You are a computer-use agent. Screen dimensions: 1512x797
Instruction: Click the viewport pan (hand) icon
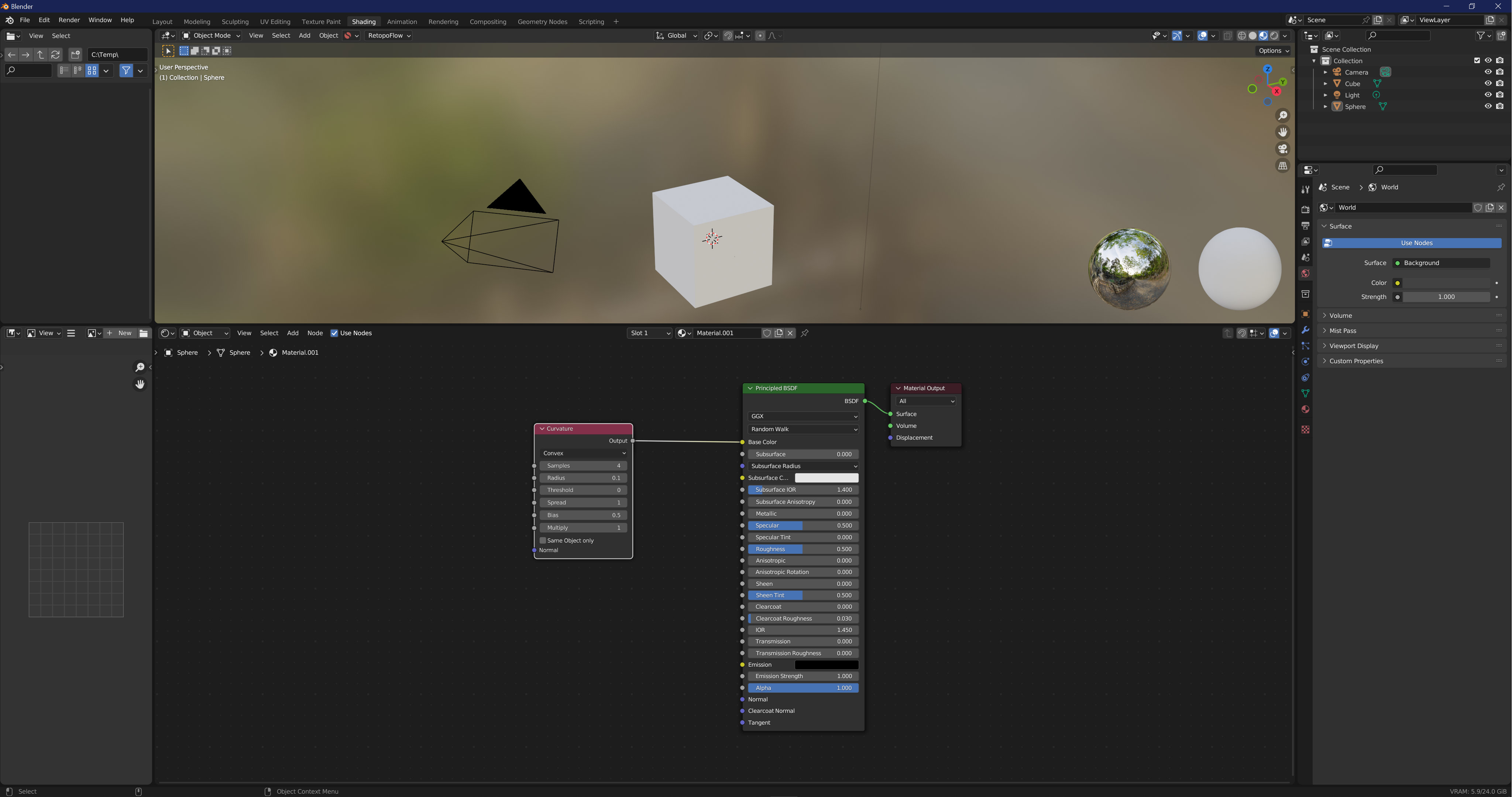[x=1282, y=132]
